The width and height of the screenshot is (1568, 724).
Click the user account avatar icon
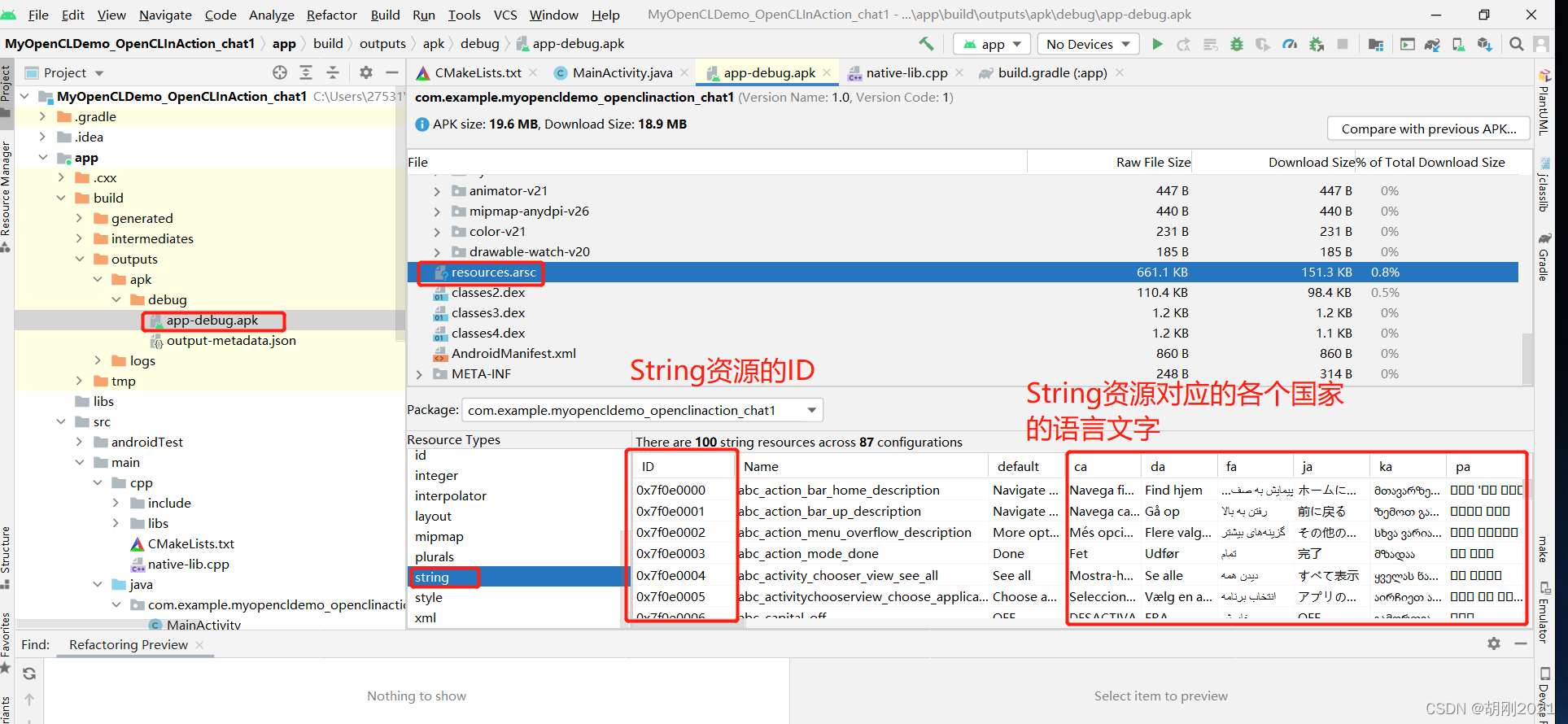point(1541,44)
